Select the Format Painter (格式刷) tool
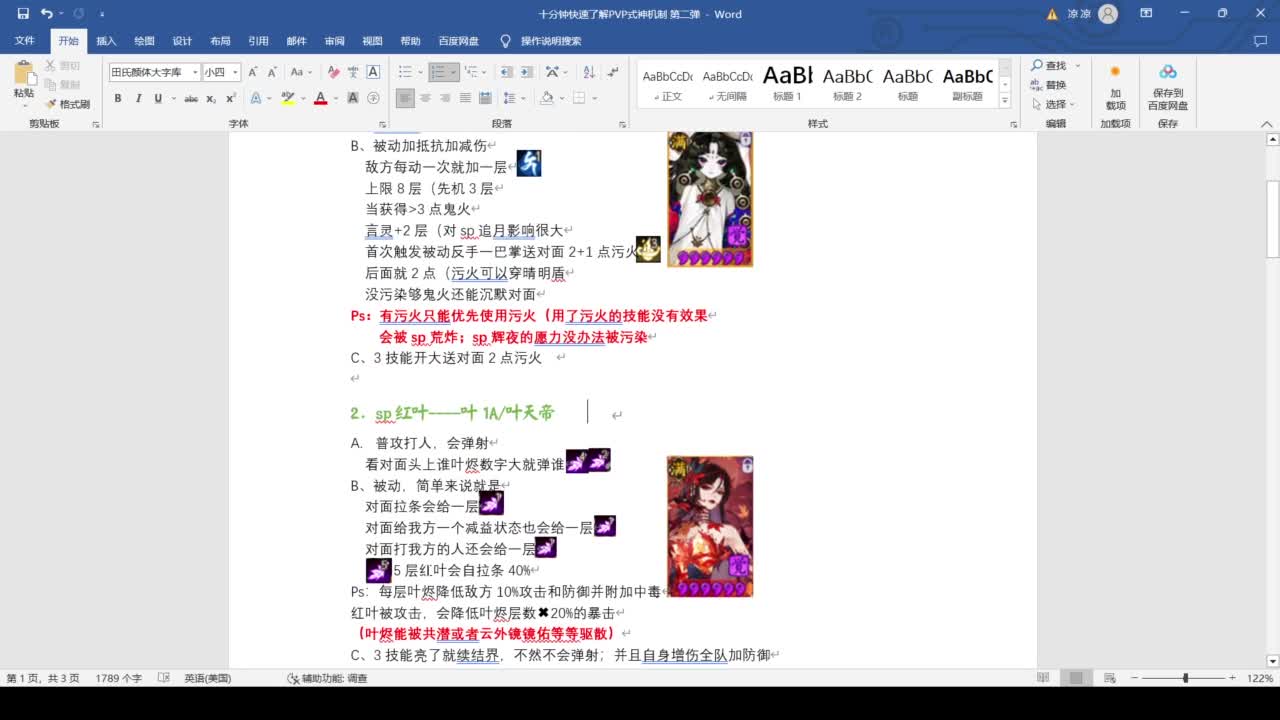Image resolution: width=1280 pixels, height=720 pixels. pos(67,104)
